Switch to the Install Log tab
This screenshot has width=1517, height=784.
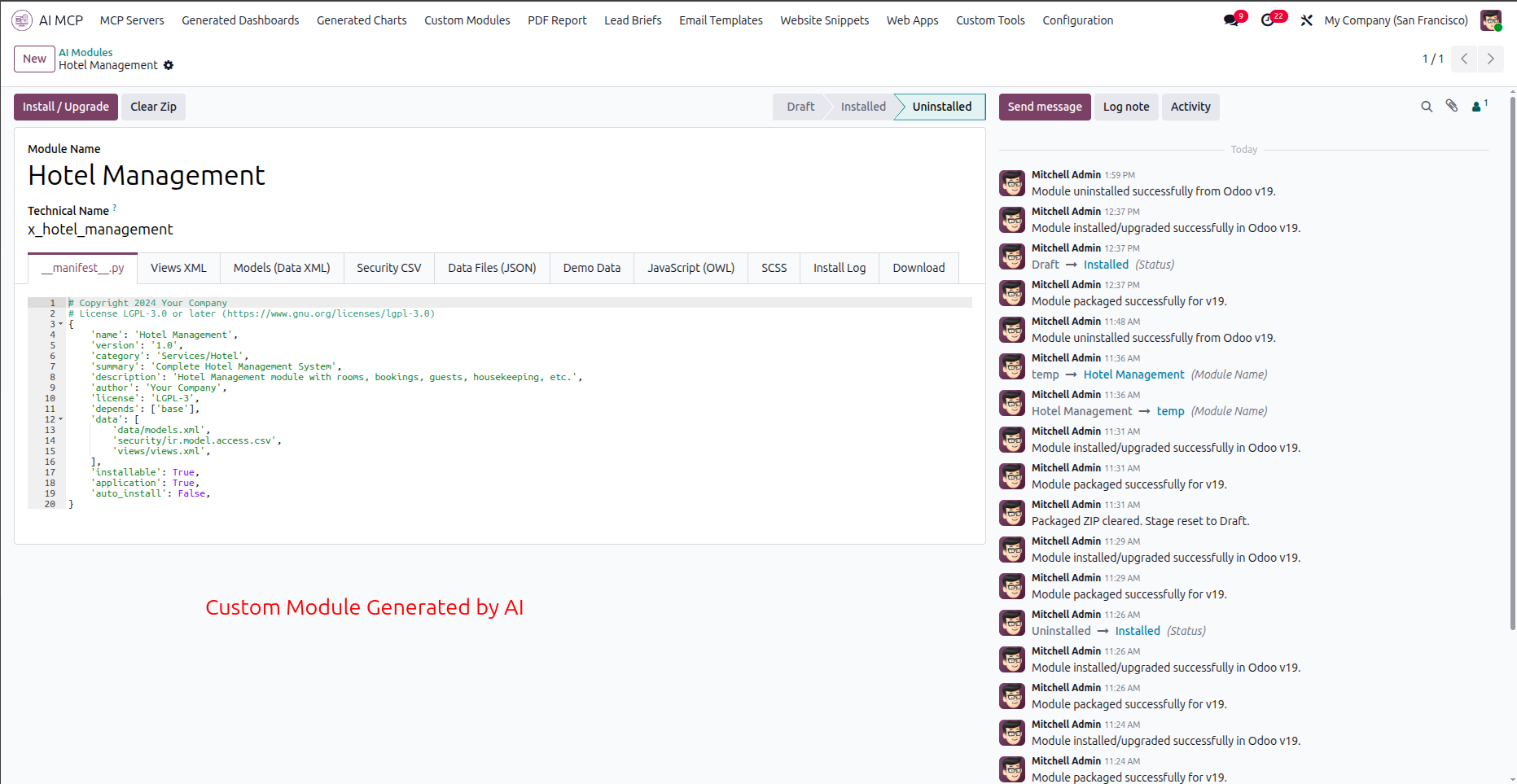[840, 268]
